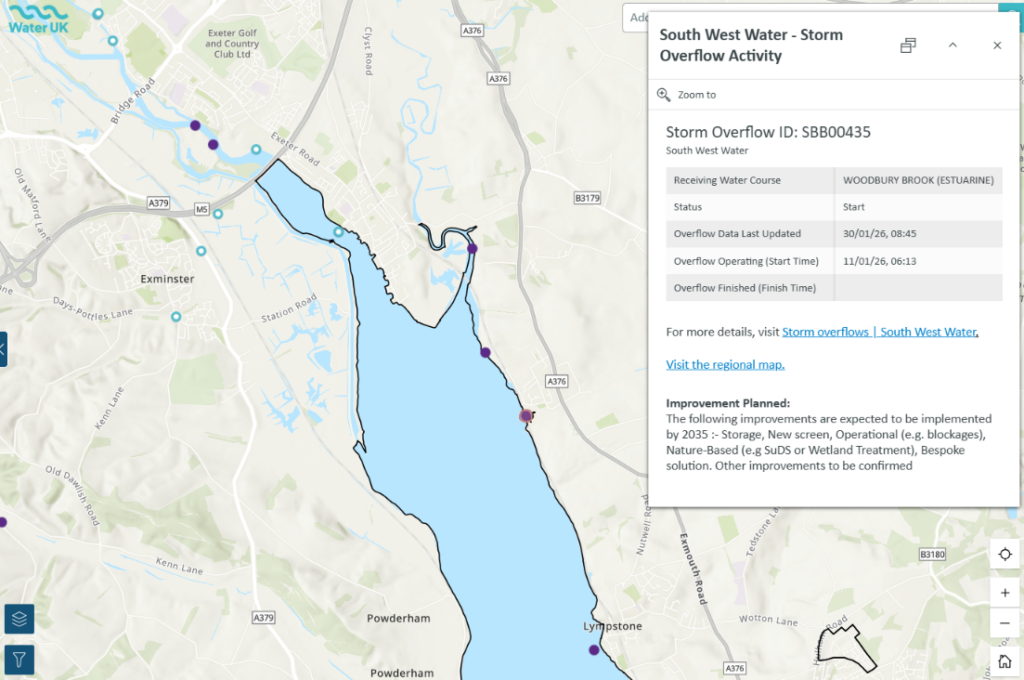Close the Storm Overflow Activity popup
This screenshot has height=680, width=1024.
coord(997,45)
